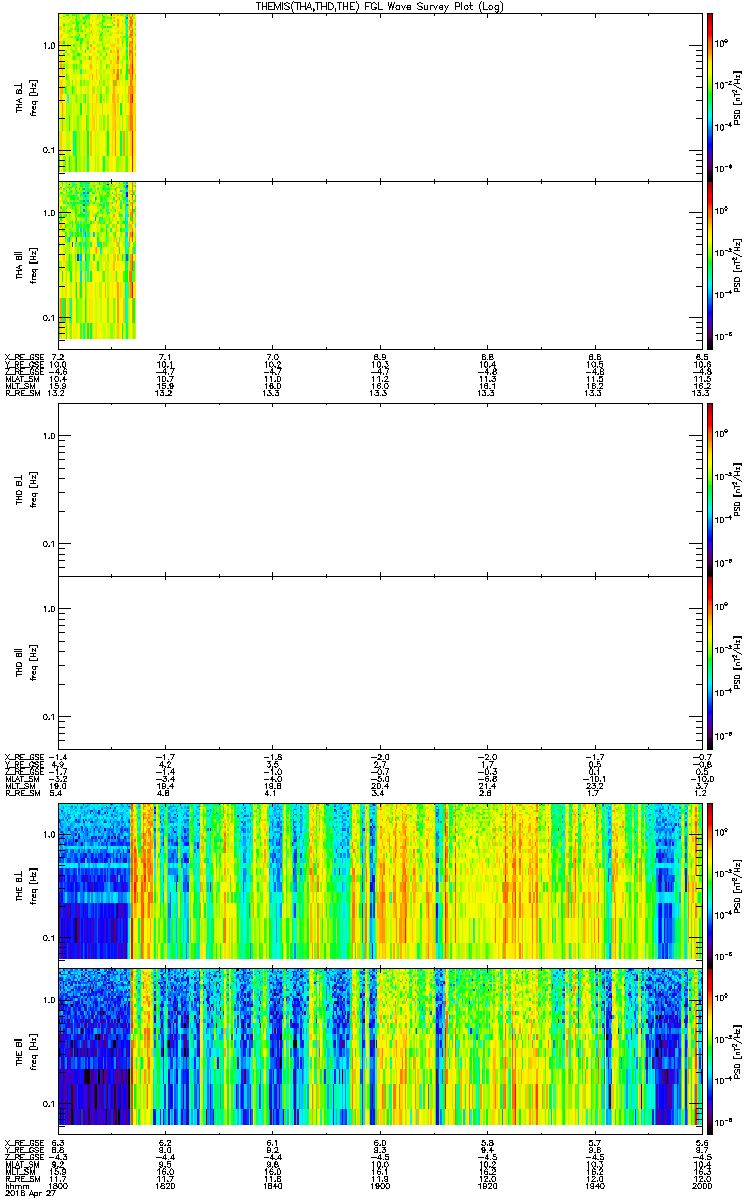Click the THE B-parallel PSD color bar
Viewport: 750px width, 1200px height.
coord(710,1053)
